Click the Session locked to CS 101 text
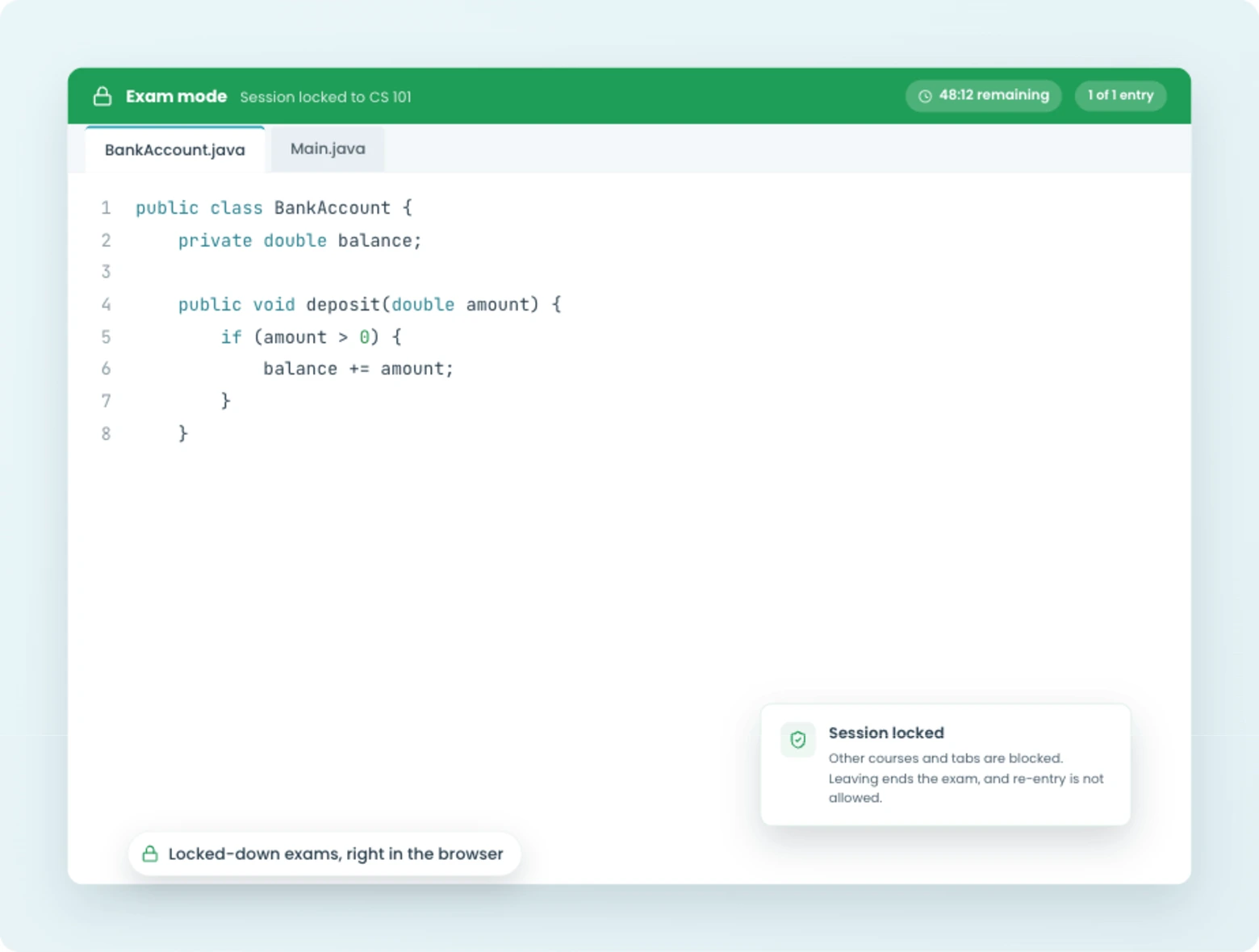Image resolution: width=1259 pixels, height=952 pixels. pos(325,97)
